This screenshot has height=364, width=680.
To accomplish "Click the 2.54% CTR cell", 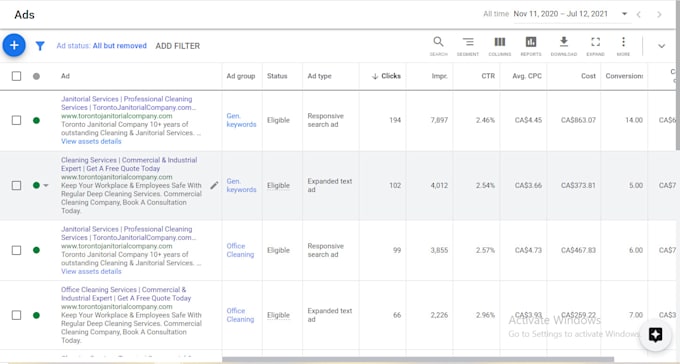I will pyautogui.click(x=485, y=185).
